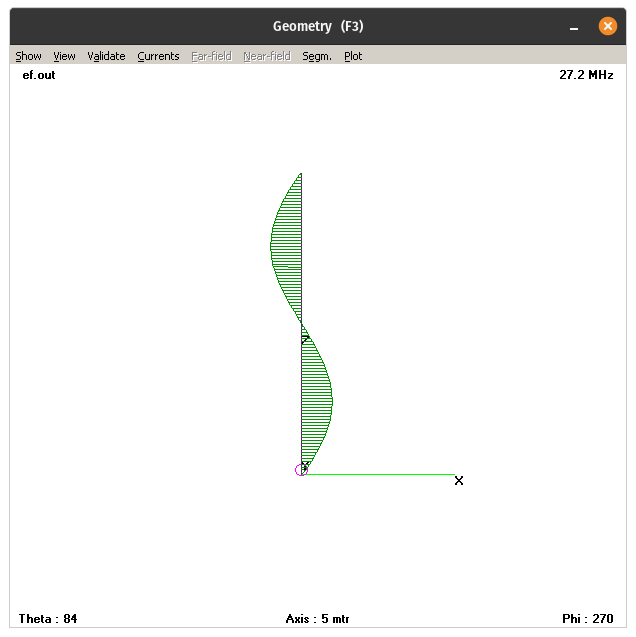
Task: Click the Theta : 84 readout
Action: coord(48,619)
